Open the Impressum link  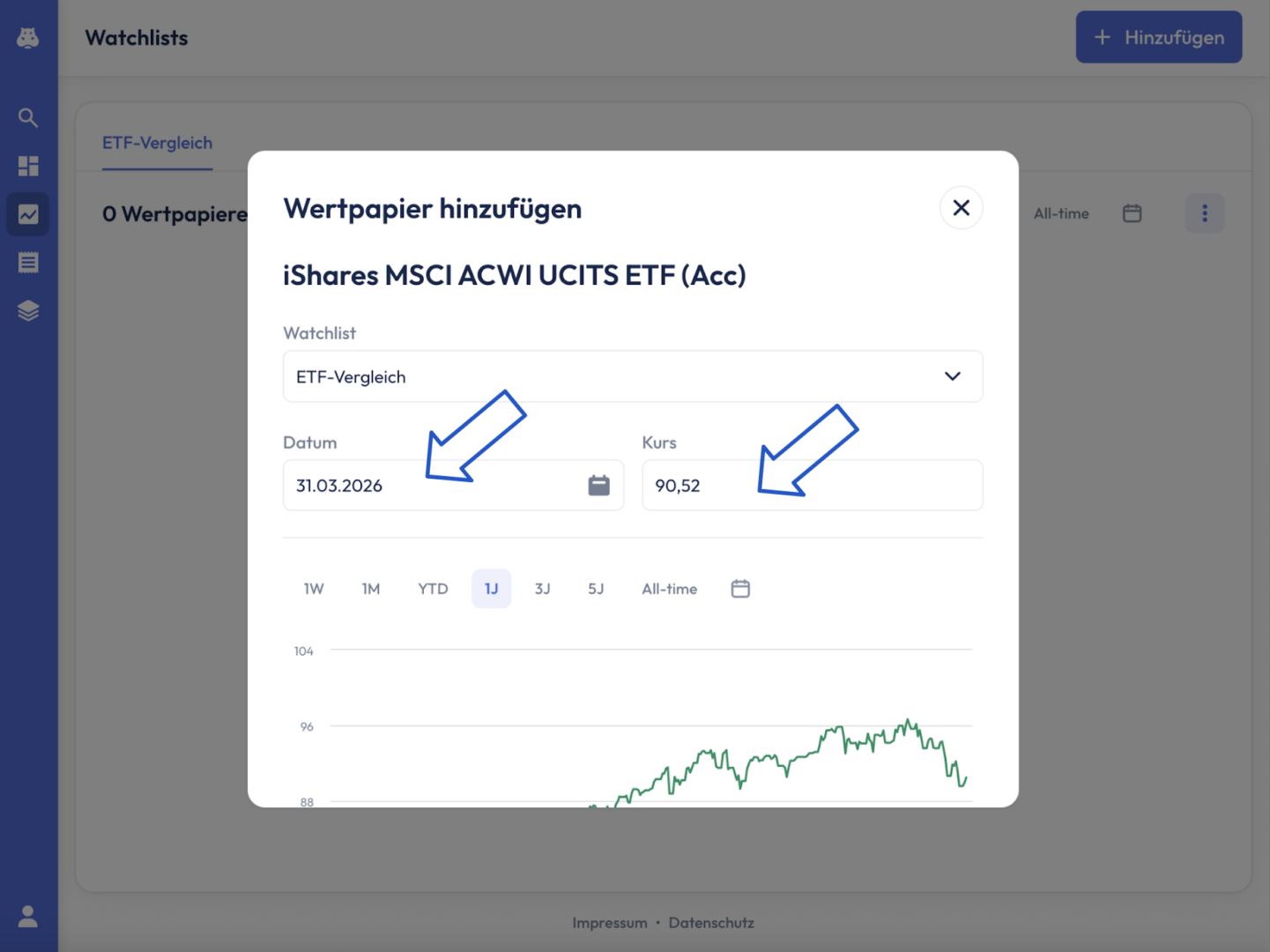(x=609, y=923)
